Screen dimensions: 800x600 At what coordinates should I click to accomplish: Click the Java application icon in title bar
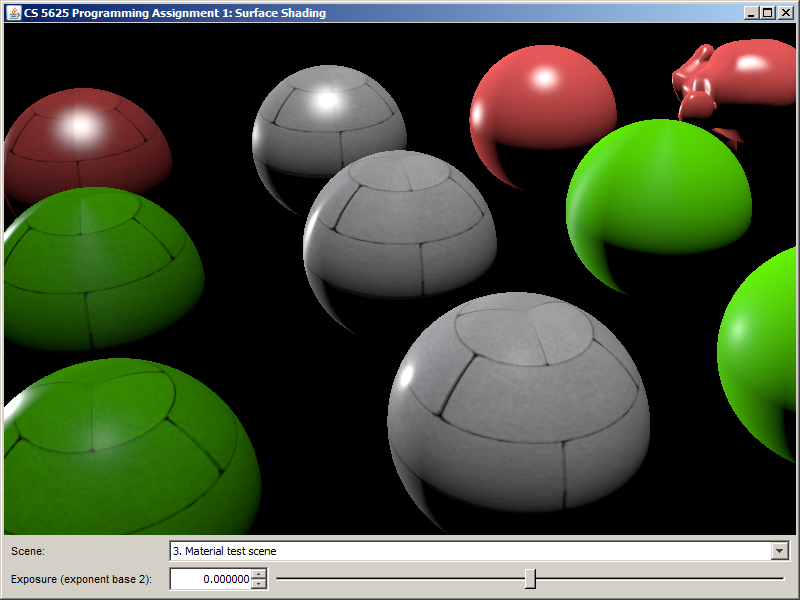click(x=14, y=13)
